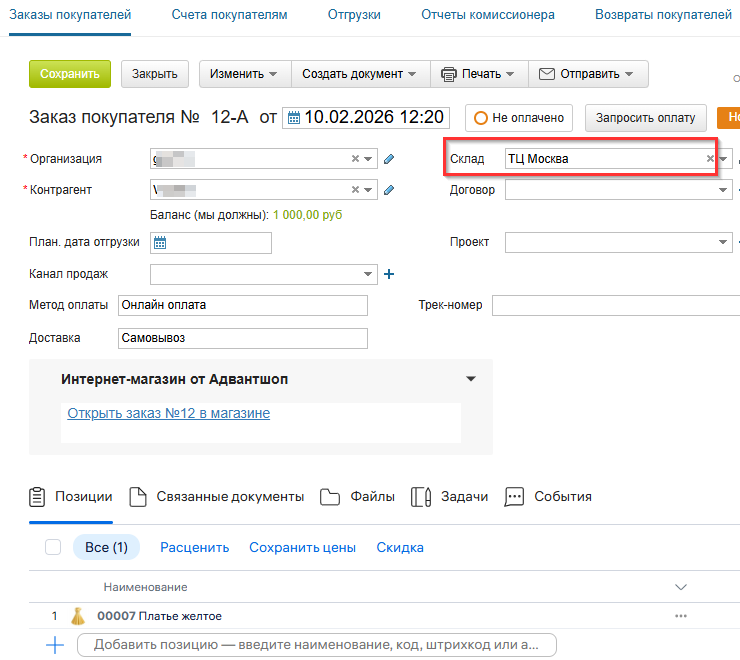Switch to Счета покупателям tab

click(x=229, y=15)
